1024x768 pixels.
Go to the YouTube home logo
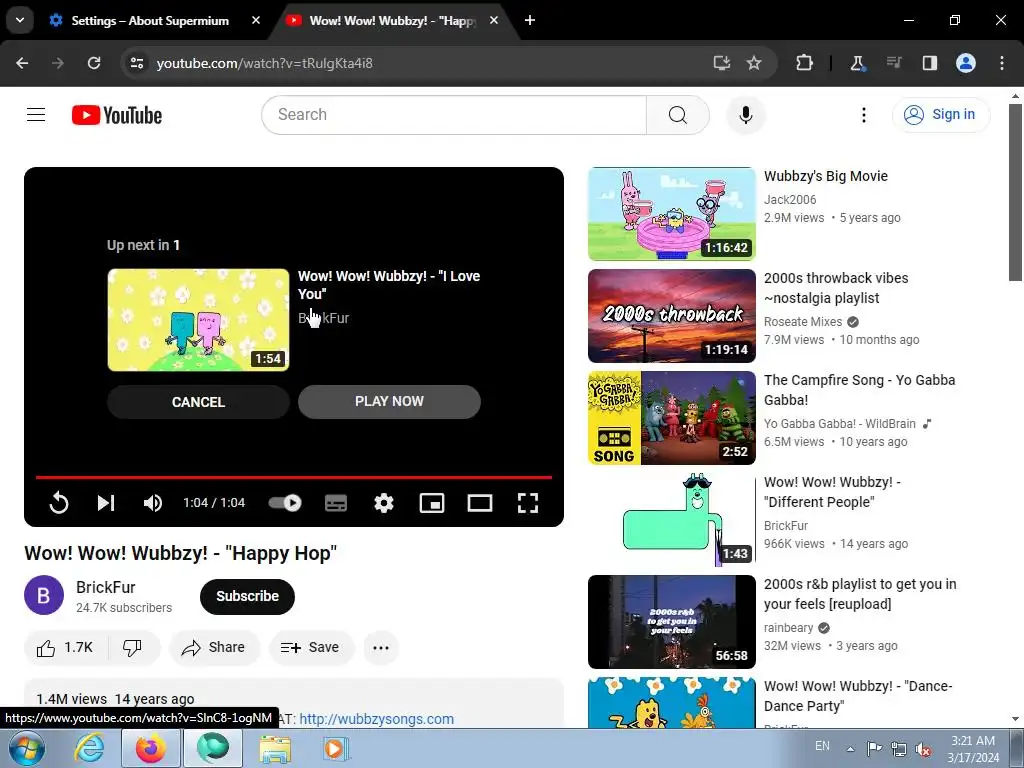coord(117,115)
